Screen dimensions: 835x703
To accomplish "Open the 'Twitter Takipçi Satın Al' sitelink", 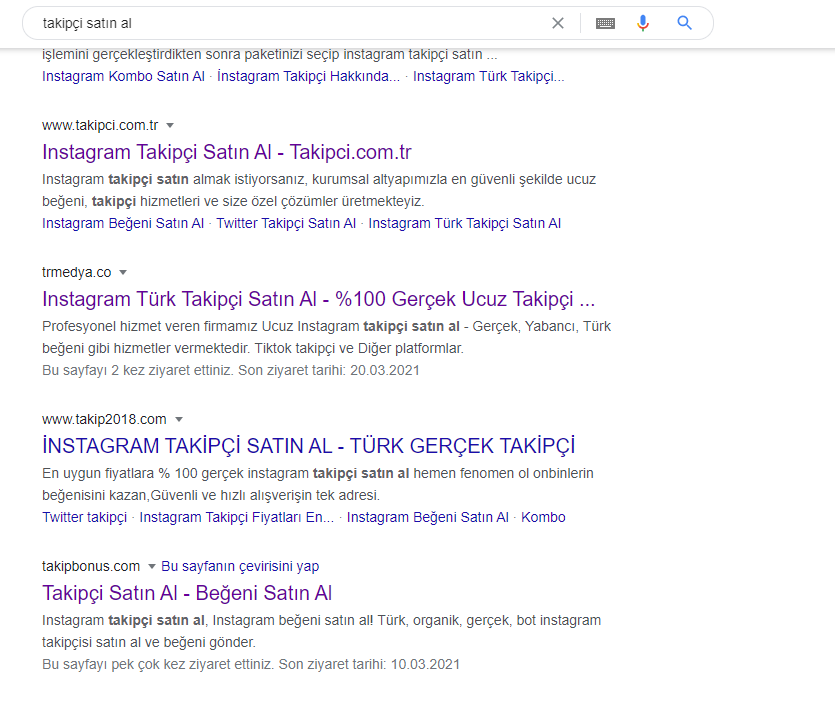I will tap(286, 223).
